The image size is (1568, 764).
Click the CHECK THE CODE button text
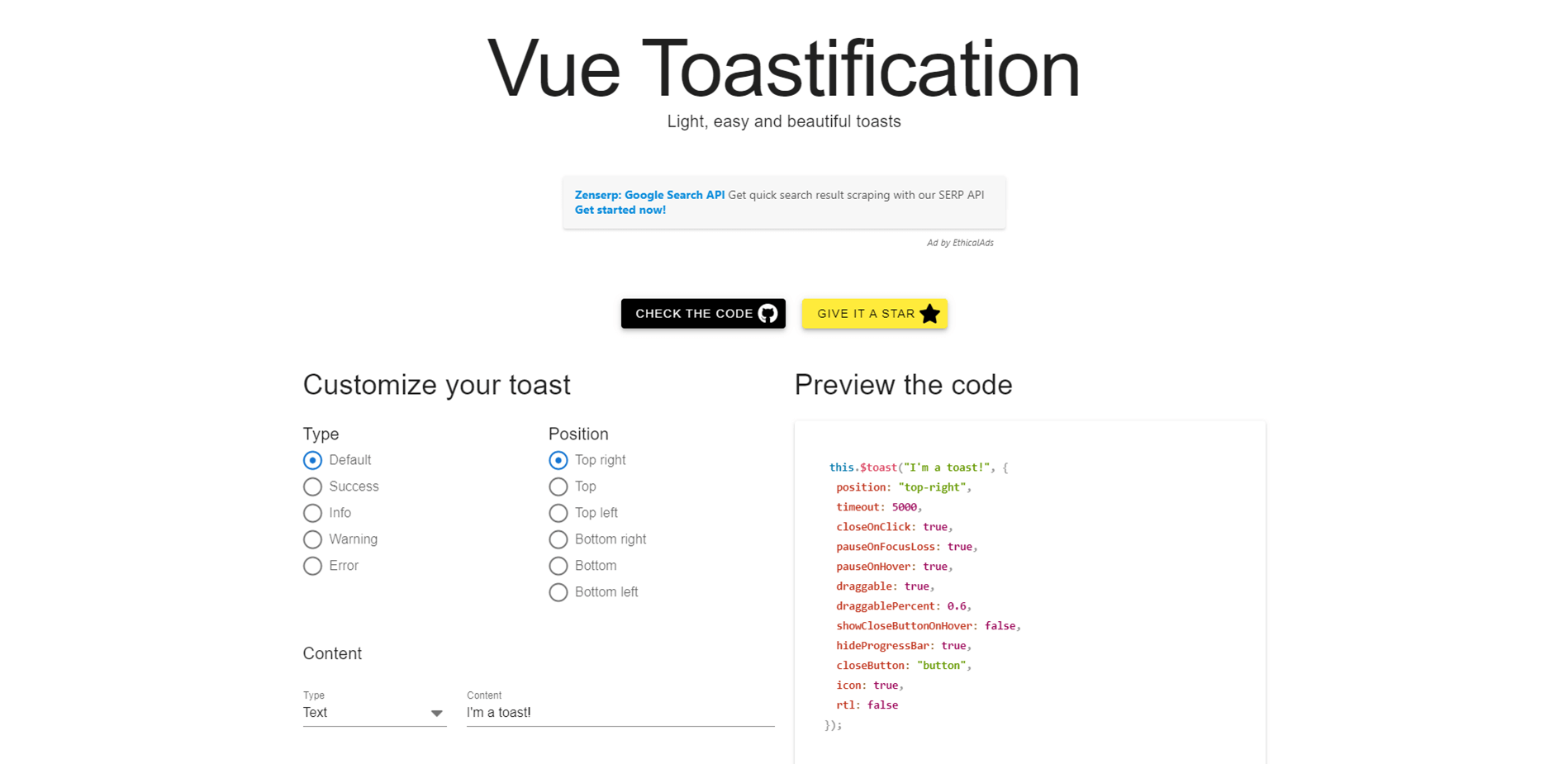(x=694, y=314)
